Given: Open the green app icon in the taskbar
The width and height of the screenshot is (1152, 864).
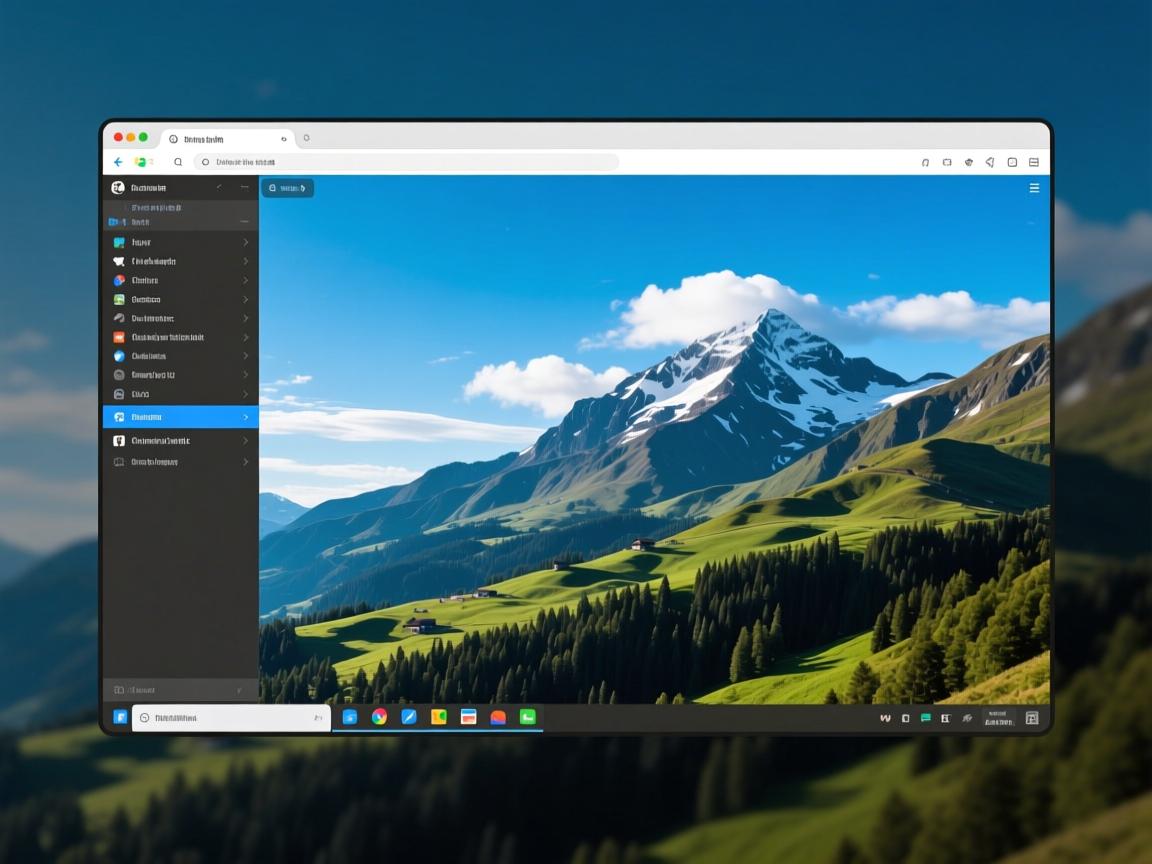Looking at the screenshot, I should (x=527, y=717).
